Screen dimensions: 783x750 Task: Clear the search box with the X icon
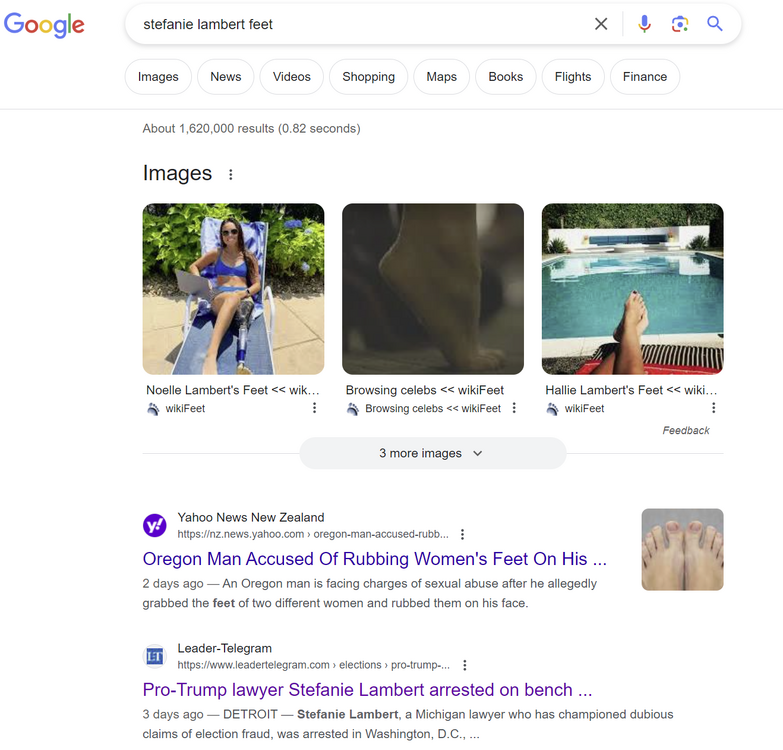point(601,24)
